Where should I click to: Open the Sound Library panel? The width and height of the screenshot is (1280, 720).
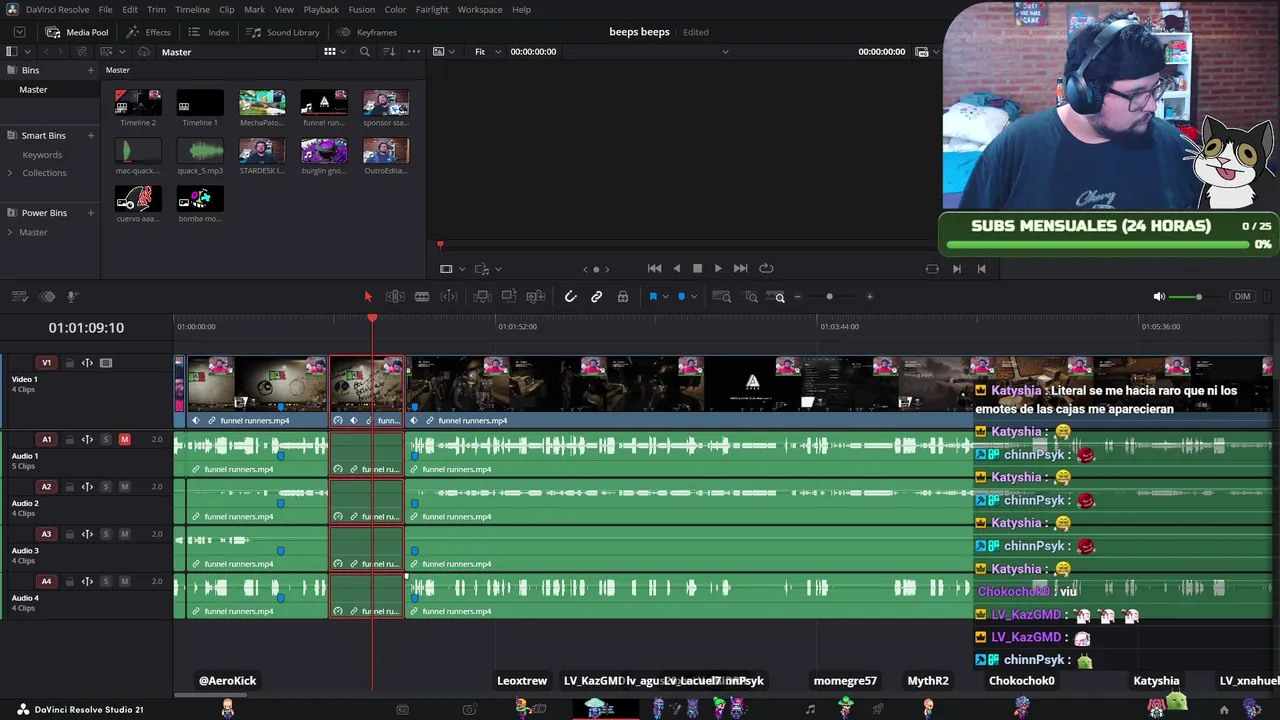click(x=283, y=32)
